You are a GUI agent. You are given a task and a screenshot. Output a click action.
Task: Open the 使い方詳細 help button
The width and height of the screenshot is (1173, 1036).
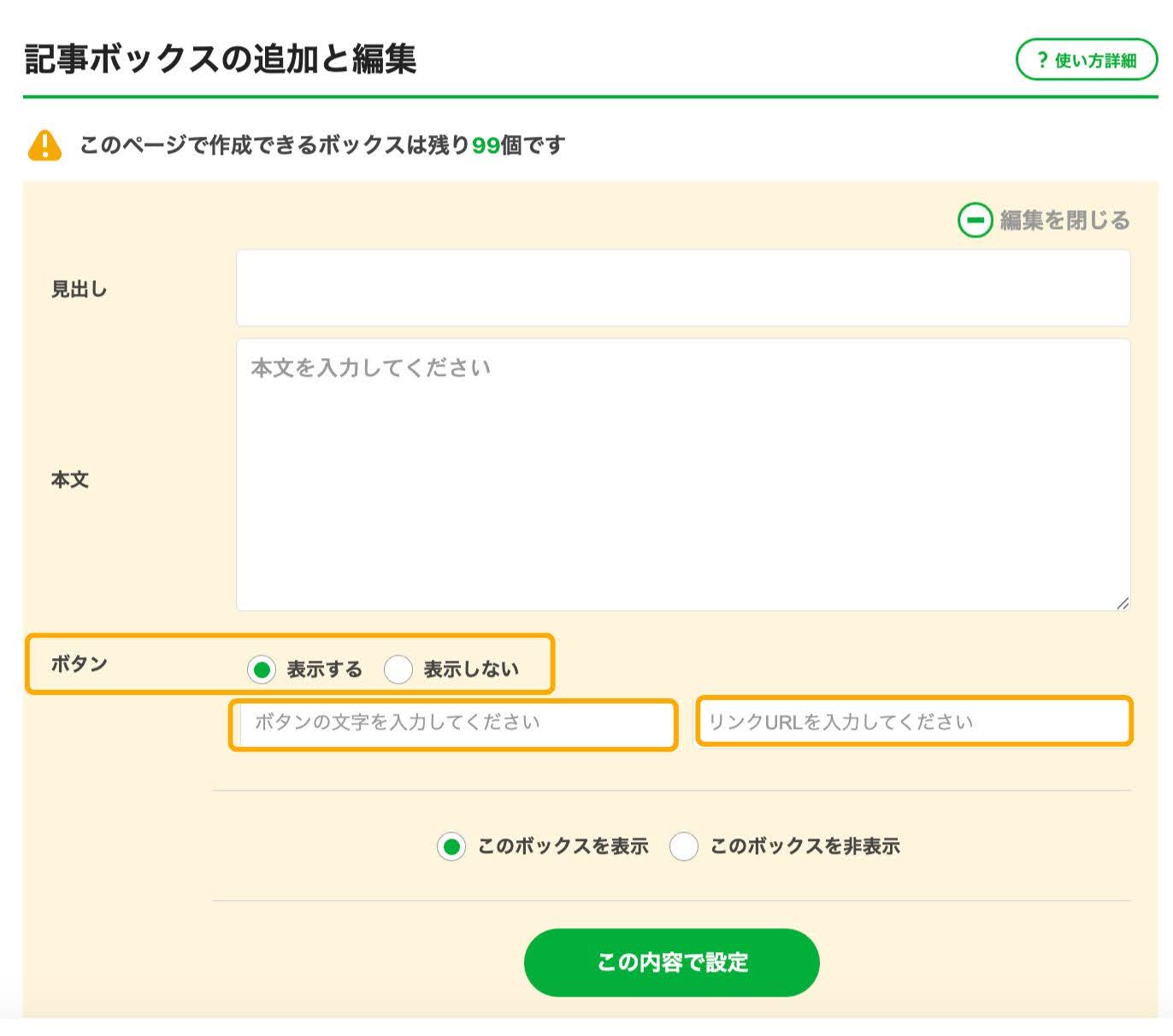pyautogui.click(x=1086, y=60)
